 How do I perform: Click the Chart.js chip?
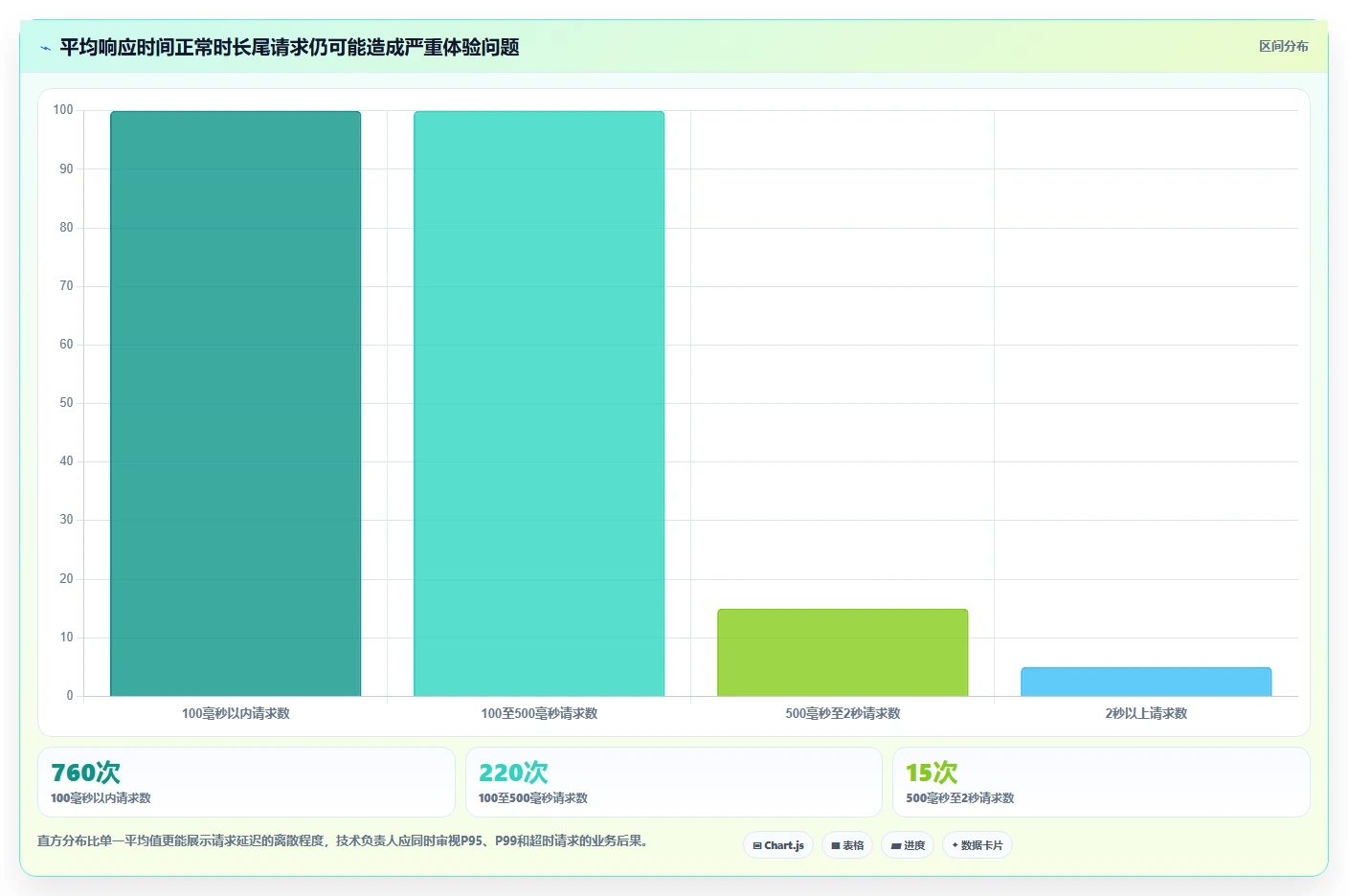click(x=778, y=845)
